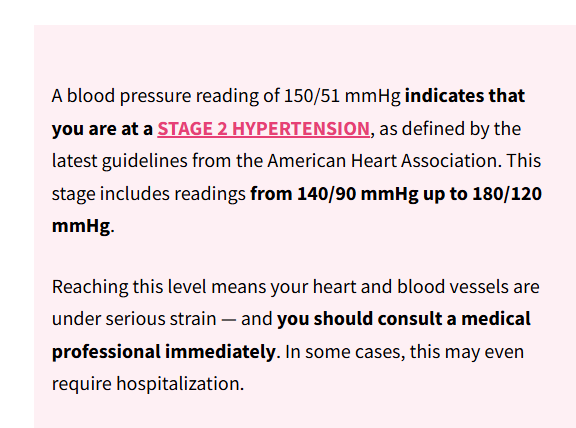Viewport: 576px width, 428px height.
Task: Click the word 'Reaching' starting second paragraph
Action: click(90, 287)
